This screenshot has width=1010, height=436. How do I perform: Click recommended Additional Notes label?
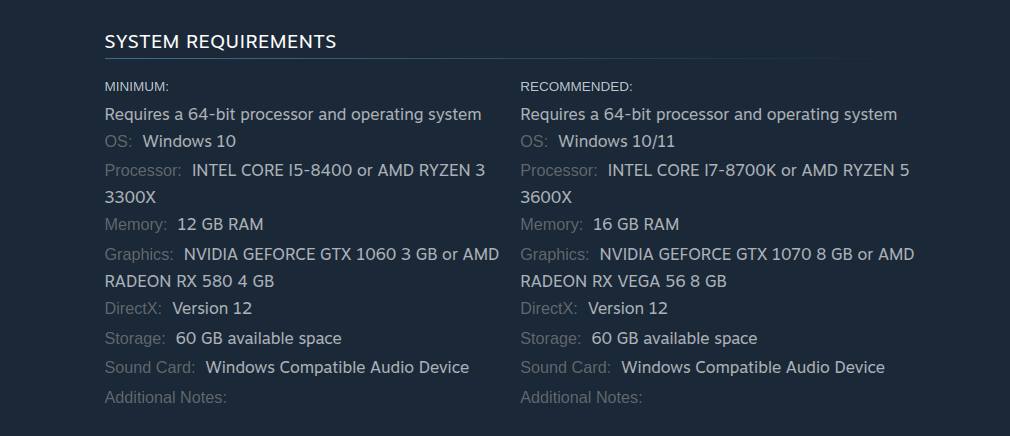click(x=581, y=397)
